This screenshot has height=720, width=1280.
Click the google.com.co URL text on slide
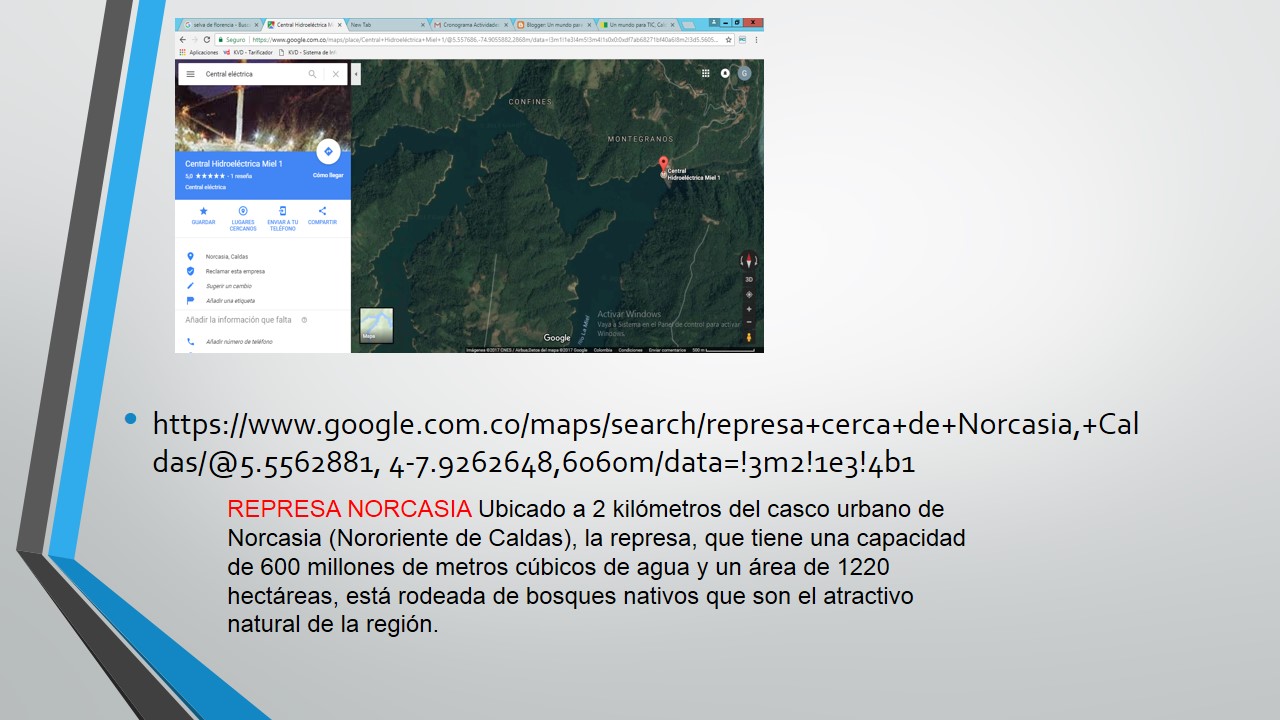tap(645, 443)
